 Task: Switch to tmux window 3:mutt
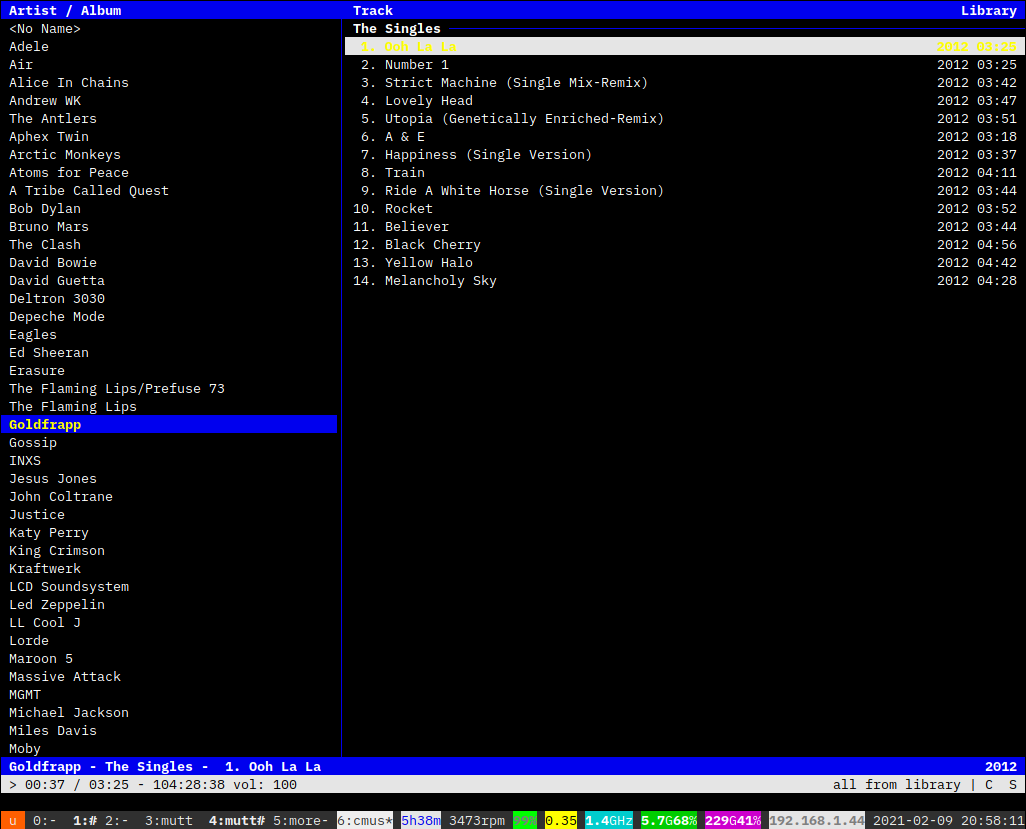(x=169, y=820)
